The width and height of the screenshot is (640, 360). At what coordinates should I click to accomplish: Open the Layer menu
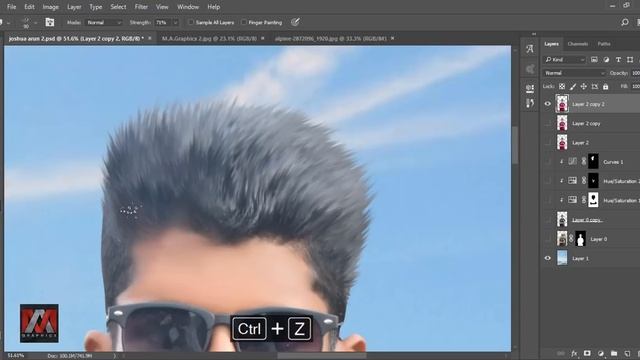(74, 7)
